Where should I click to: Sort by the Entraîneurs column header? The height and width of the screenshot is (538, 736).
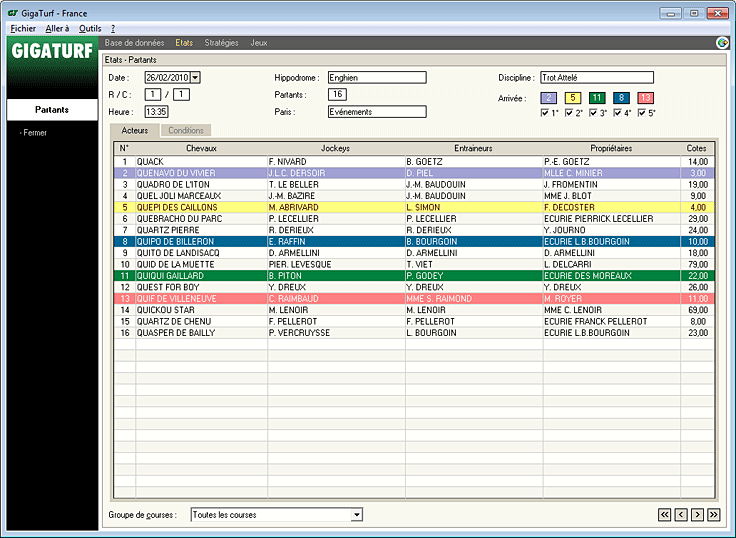[x=474, y=148]
